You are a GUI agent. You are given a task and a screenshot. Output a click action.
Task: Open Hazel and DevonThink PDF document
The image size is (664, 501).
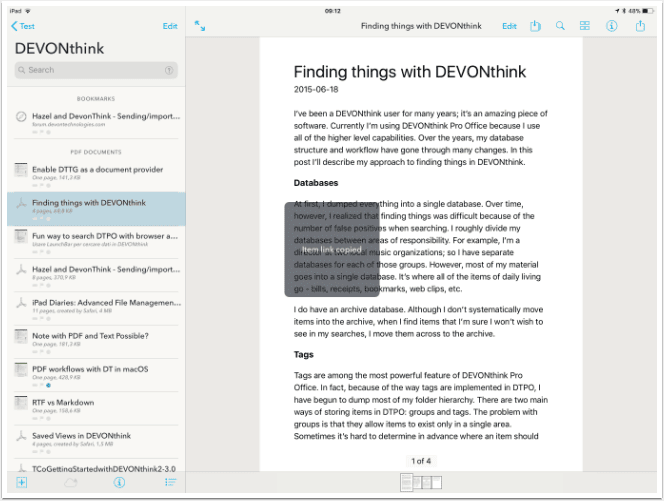97,276
